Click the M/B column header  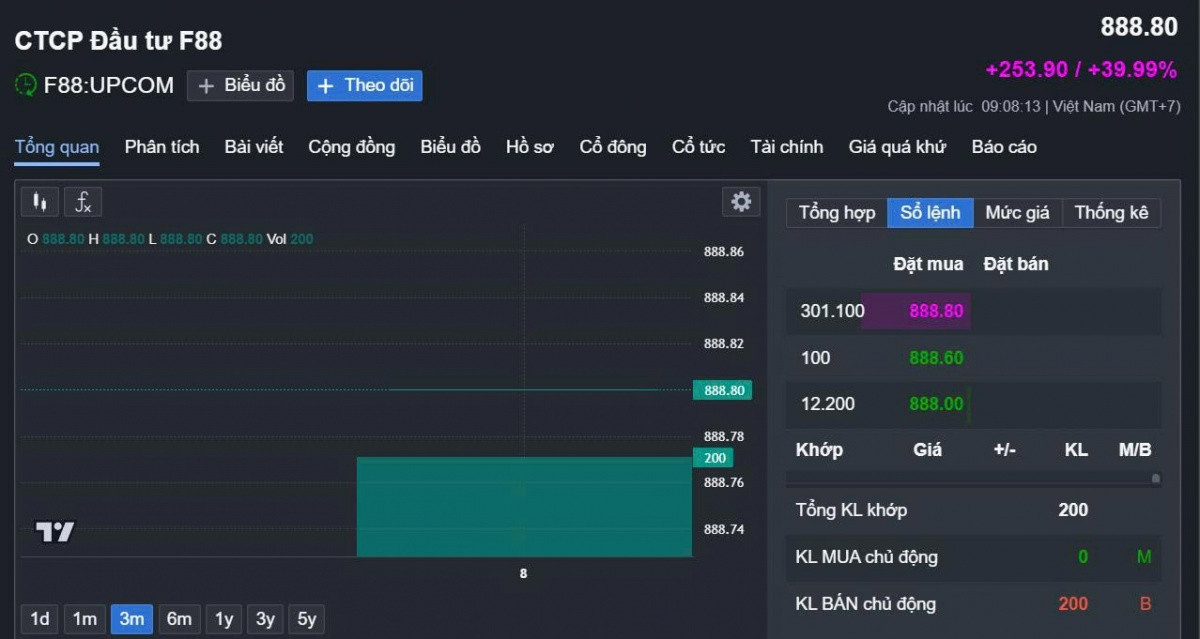(x=1135, y=450)
